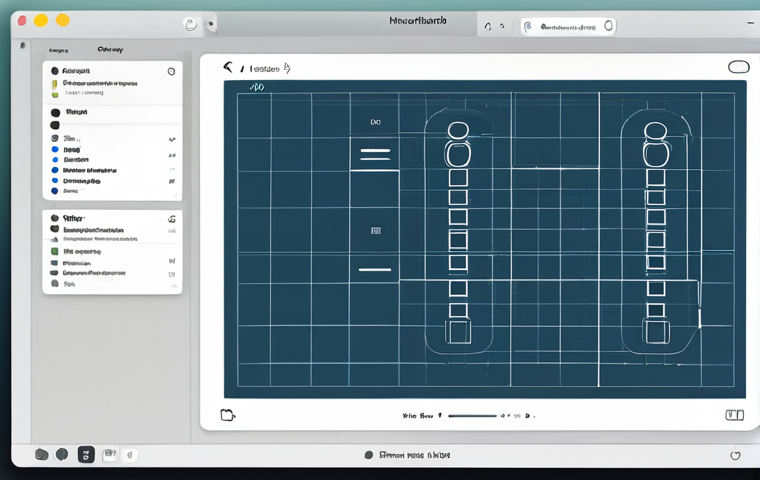Image resolution: width=760 pixels, height=480 pixels.
Task: Click the round swirl icon in the title bar
Action: pos(190,24)
